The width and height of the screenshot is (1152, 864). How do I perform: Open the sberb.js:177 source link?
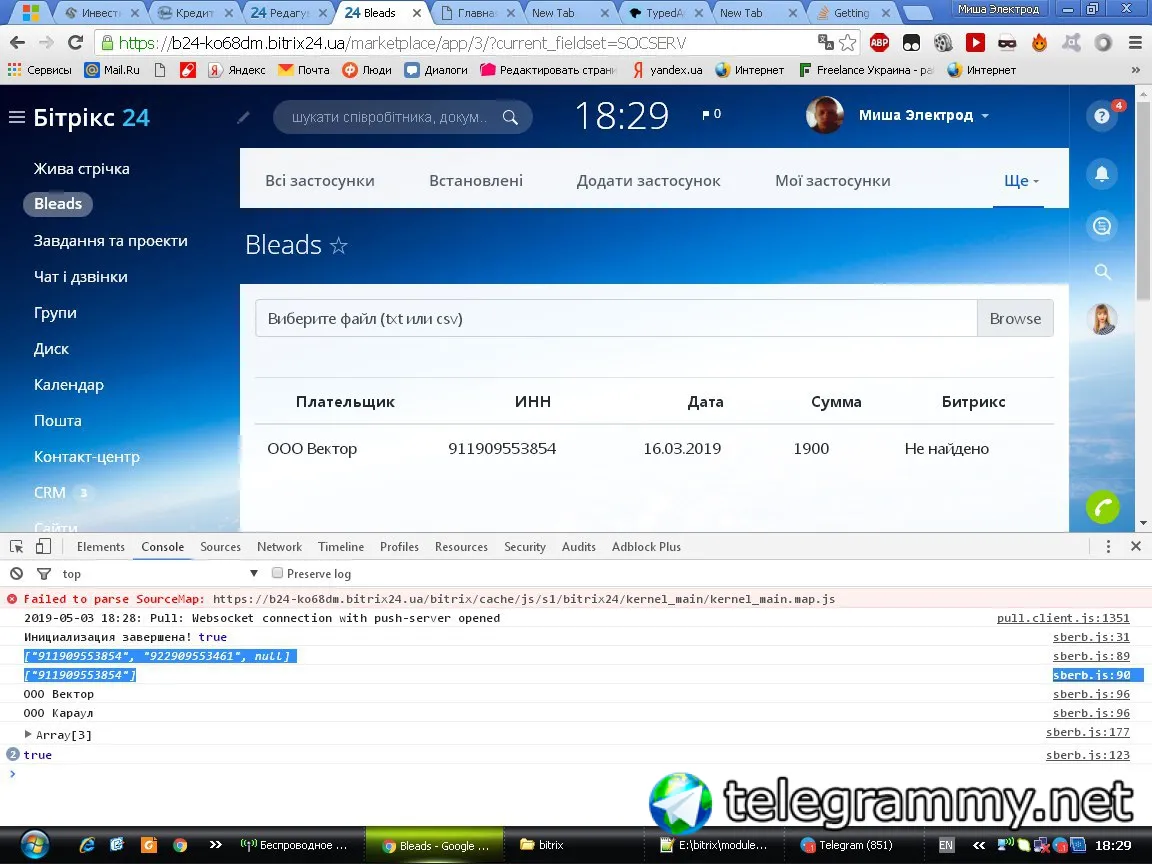click(x=1087, y=732)
